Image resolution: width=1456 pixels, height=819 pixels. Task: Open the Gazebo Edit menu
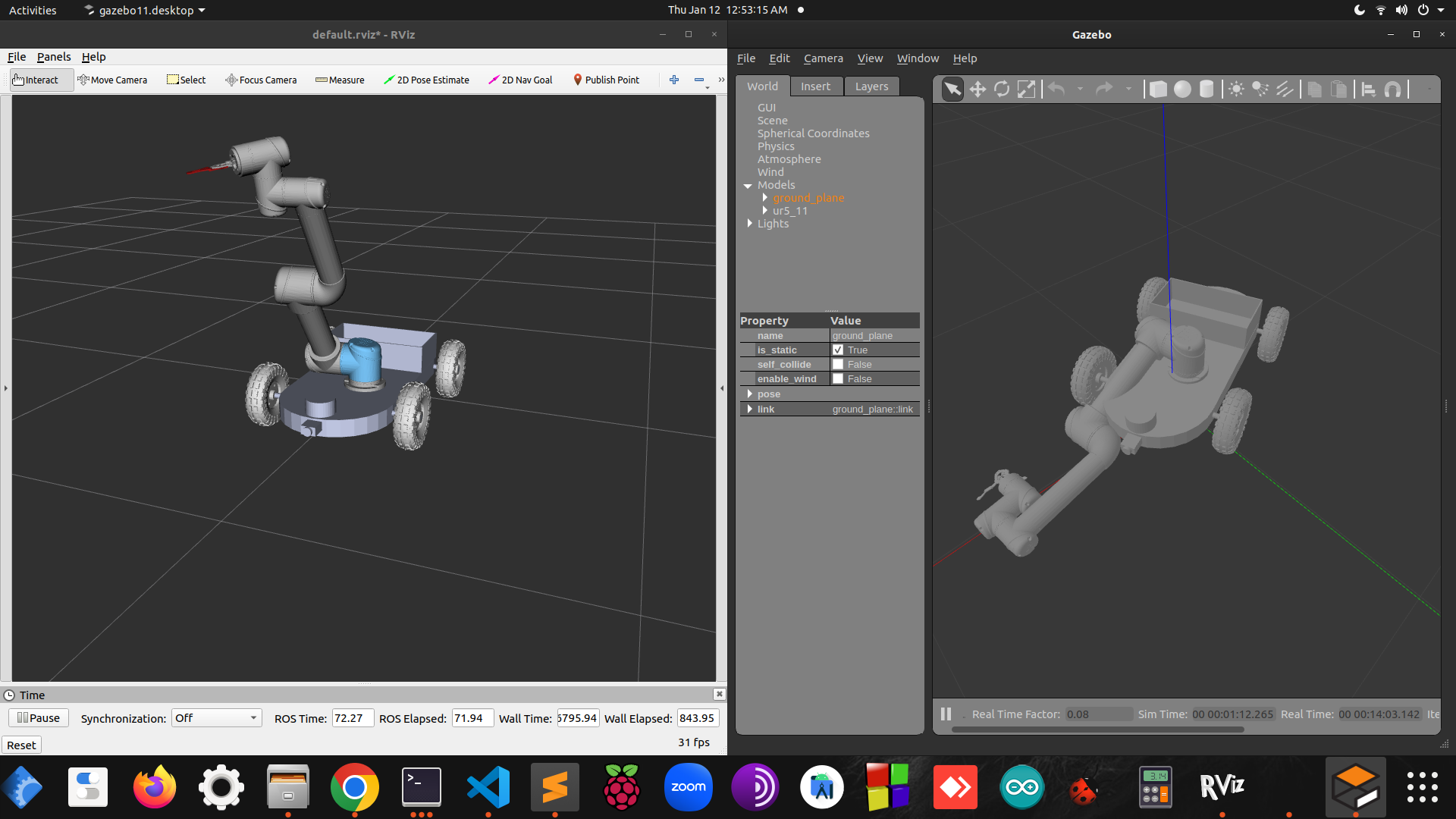[x=780, y=58]
